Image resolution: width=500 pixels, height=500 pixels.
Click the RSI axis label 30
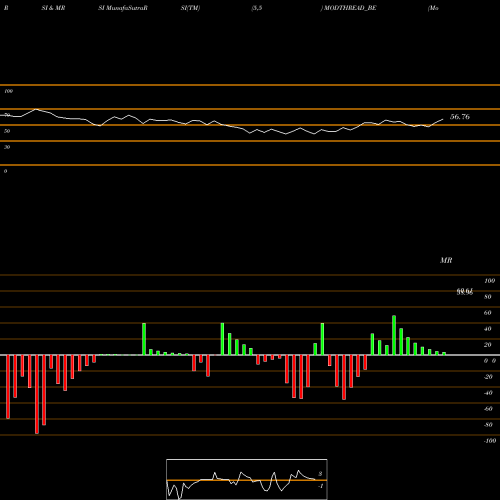tap(7, 147)
